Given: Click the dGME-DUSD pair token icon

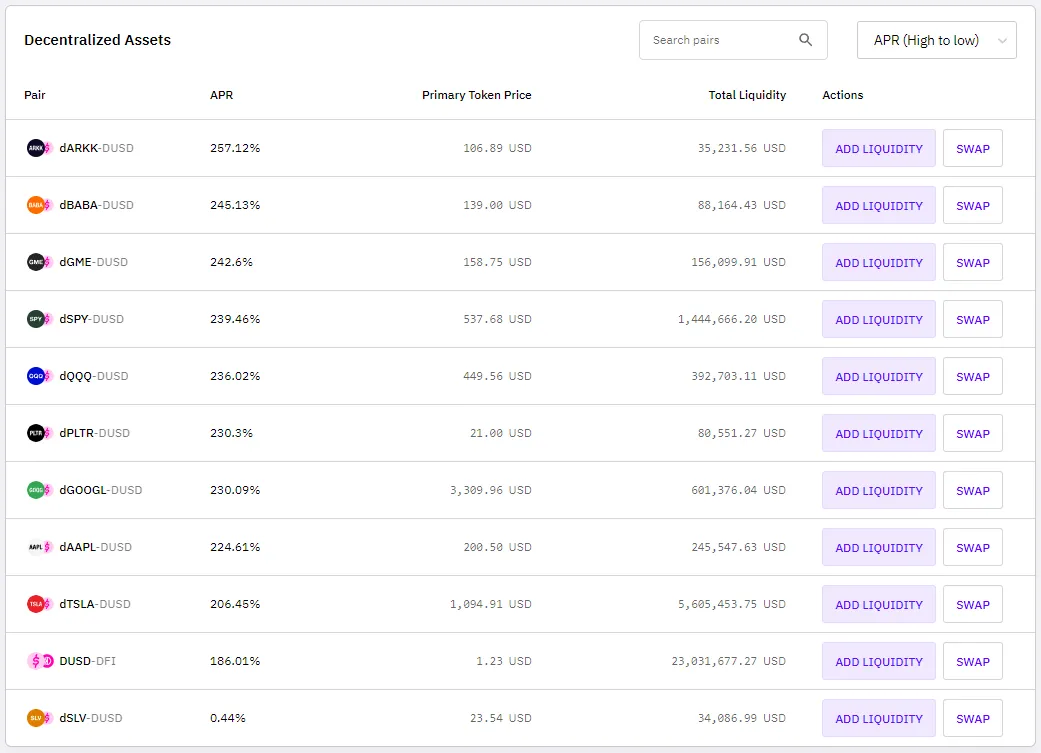Looking at the screenshot, I should 39,262.
